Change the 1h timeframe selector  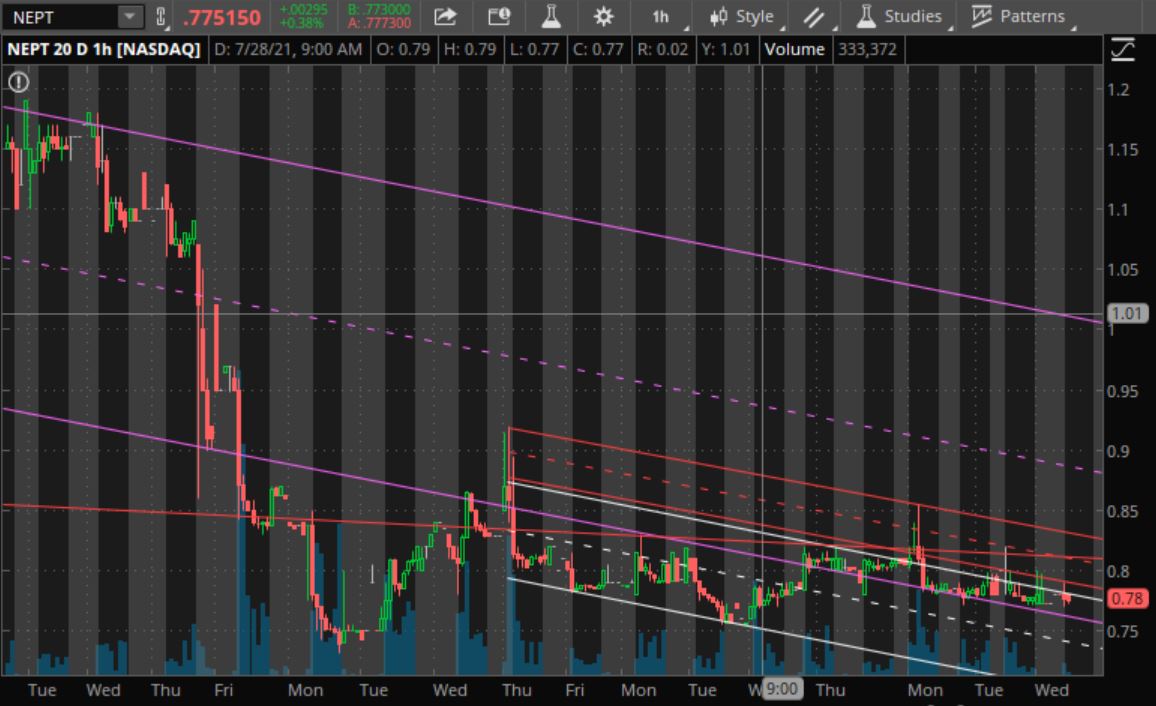pos(661,16)
